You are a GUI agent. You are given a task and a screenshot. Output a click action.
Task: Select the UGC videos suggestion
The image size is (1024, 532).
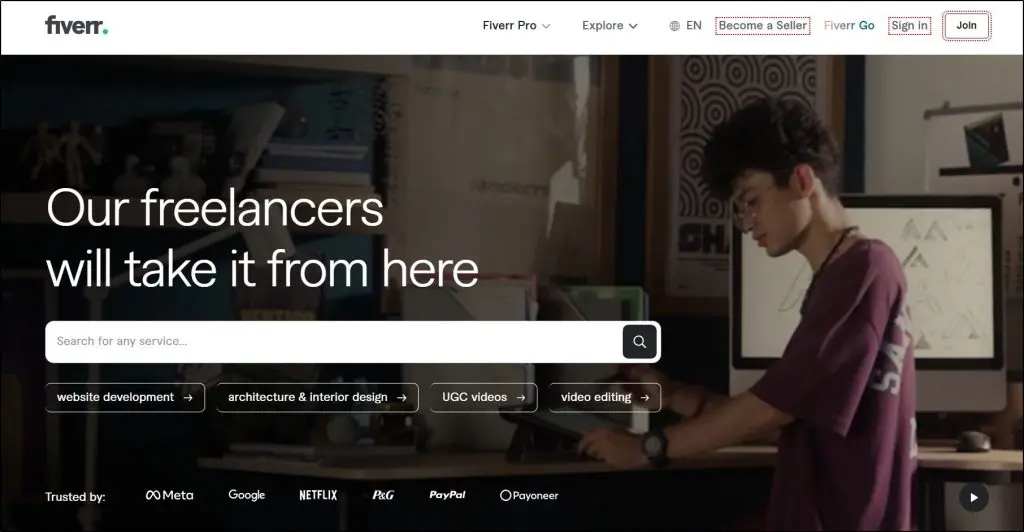[483, 398]
